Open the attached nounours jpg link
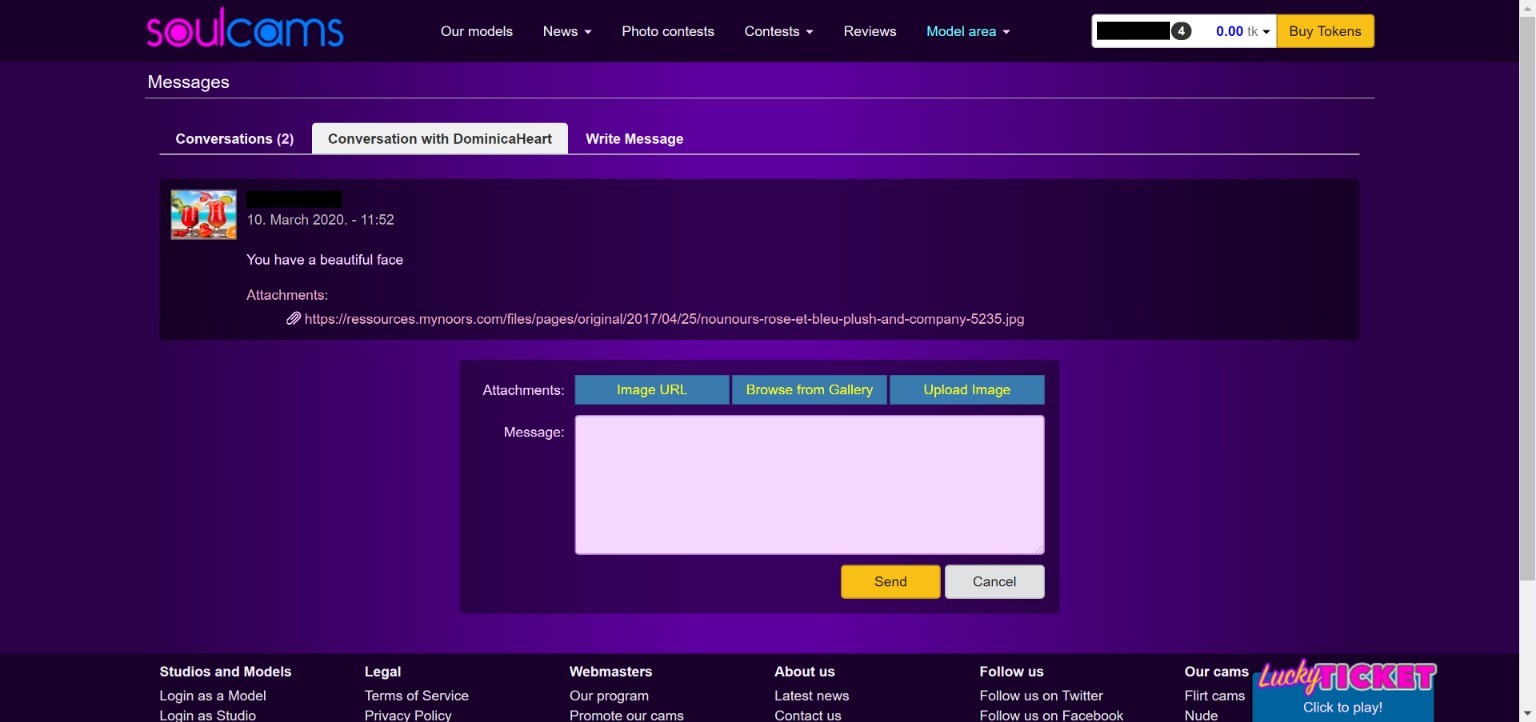Viewport: 1536px width, 722px height. click(x=664, y=319)
